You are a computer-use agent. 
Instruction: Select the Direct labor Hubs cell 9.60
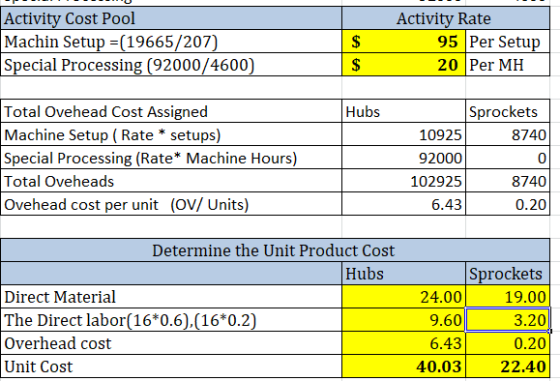404,320
